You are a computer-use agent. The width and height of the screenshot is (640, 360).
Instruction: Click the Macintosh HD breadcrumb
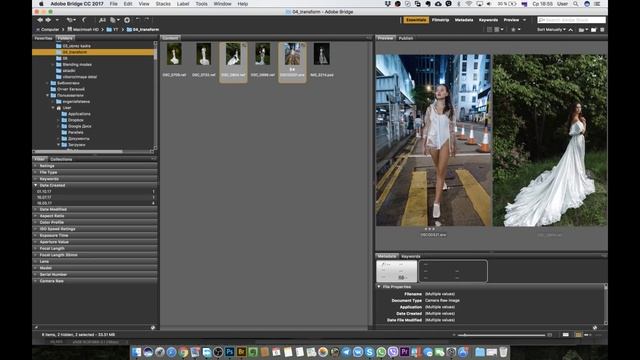[83, 29]
